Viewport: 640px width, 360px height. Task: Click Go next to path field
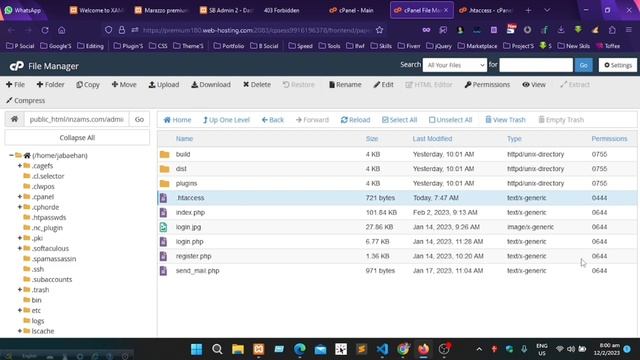point(139,119)
